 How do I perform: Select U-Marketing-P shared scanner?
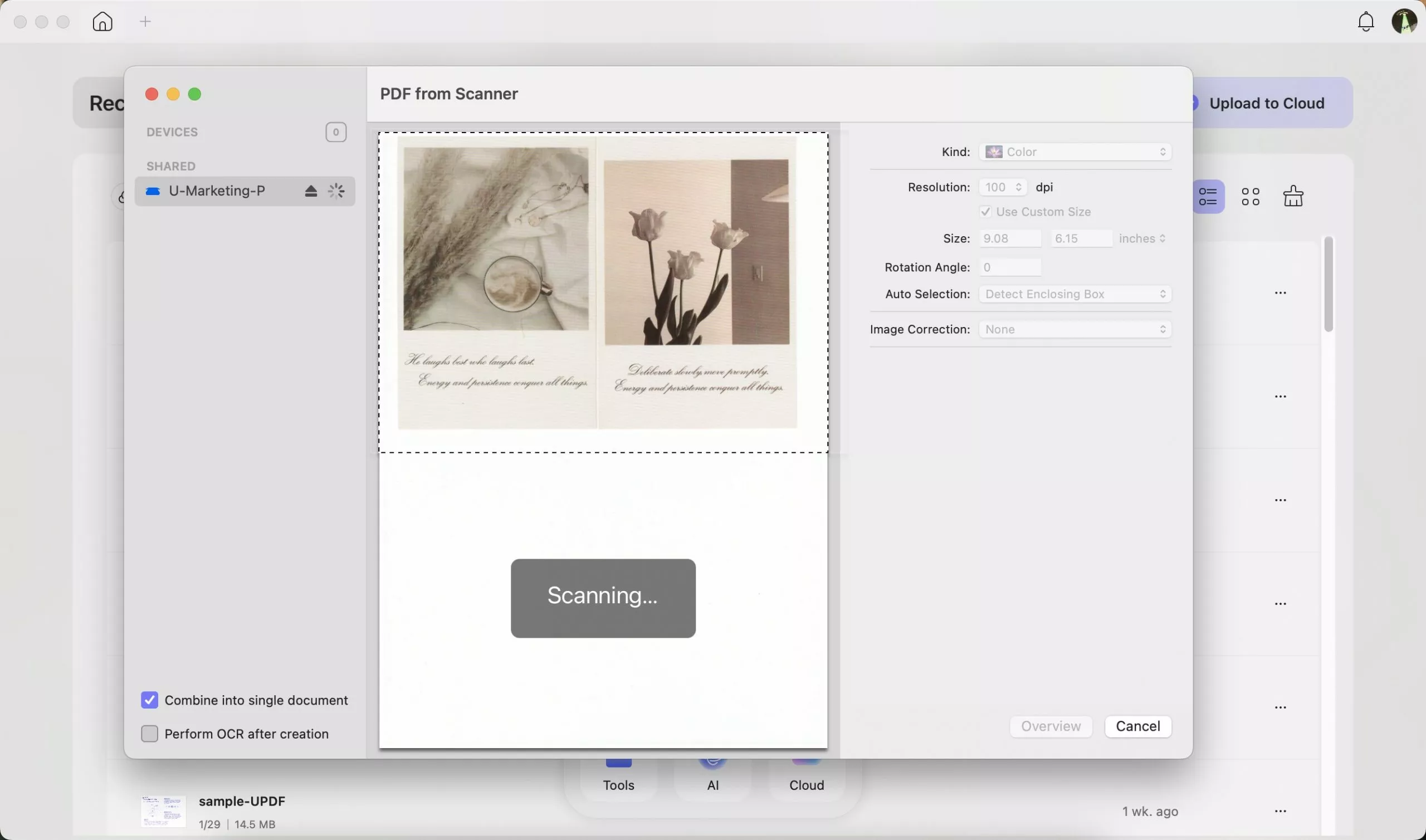(217, 191)
